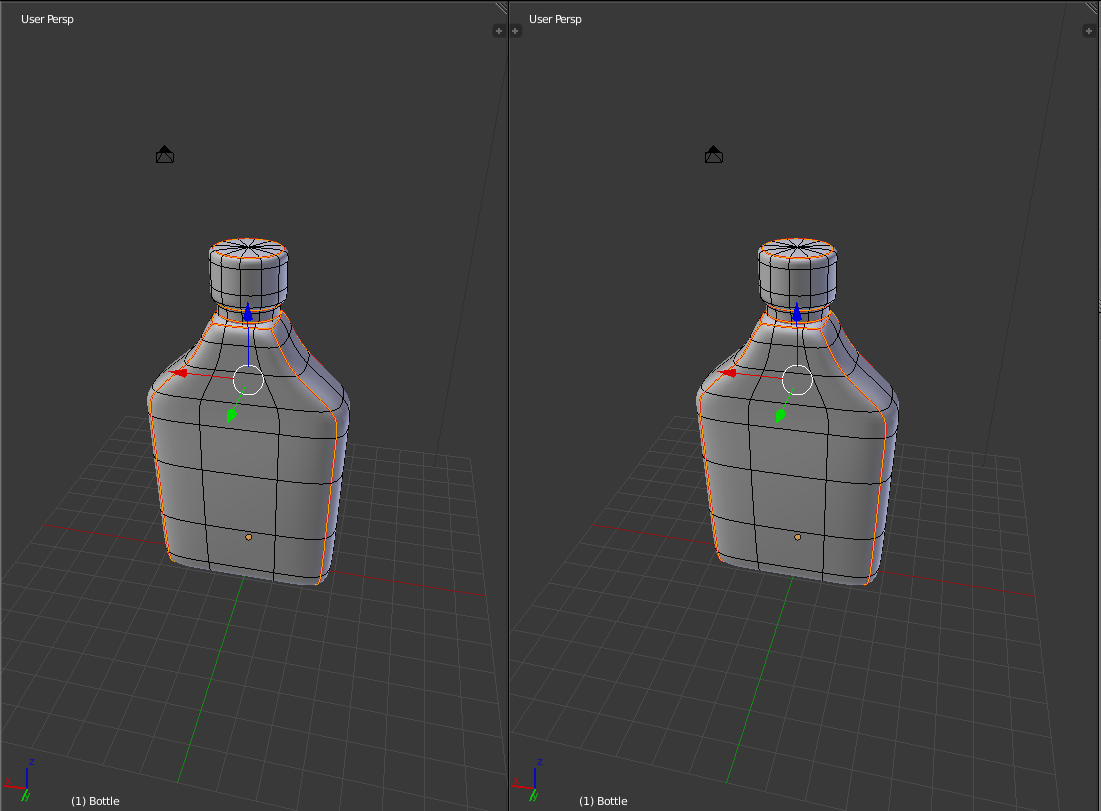Click the (1) Bottle text in right viewport
The width and height of the screenshot is (1101, 811).
(x=604, y=800)
